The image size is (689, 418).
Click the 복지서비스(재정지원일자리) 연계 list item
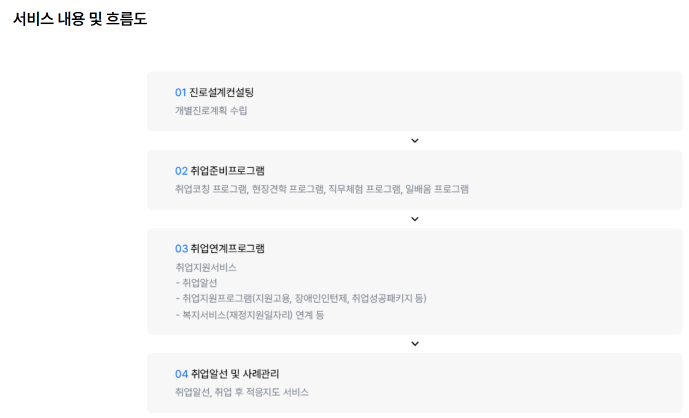(249, 315)
